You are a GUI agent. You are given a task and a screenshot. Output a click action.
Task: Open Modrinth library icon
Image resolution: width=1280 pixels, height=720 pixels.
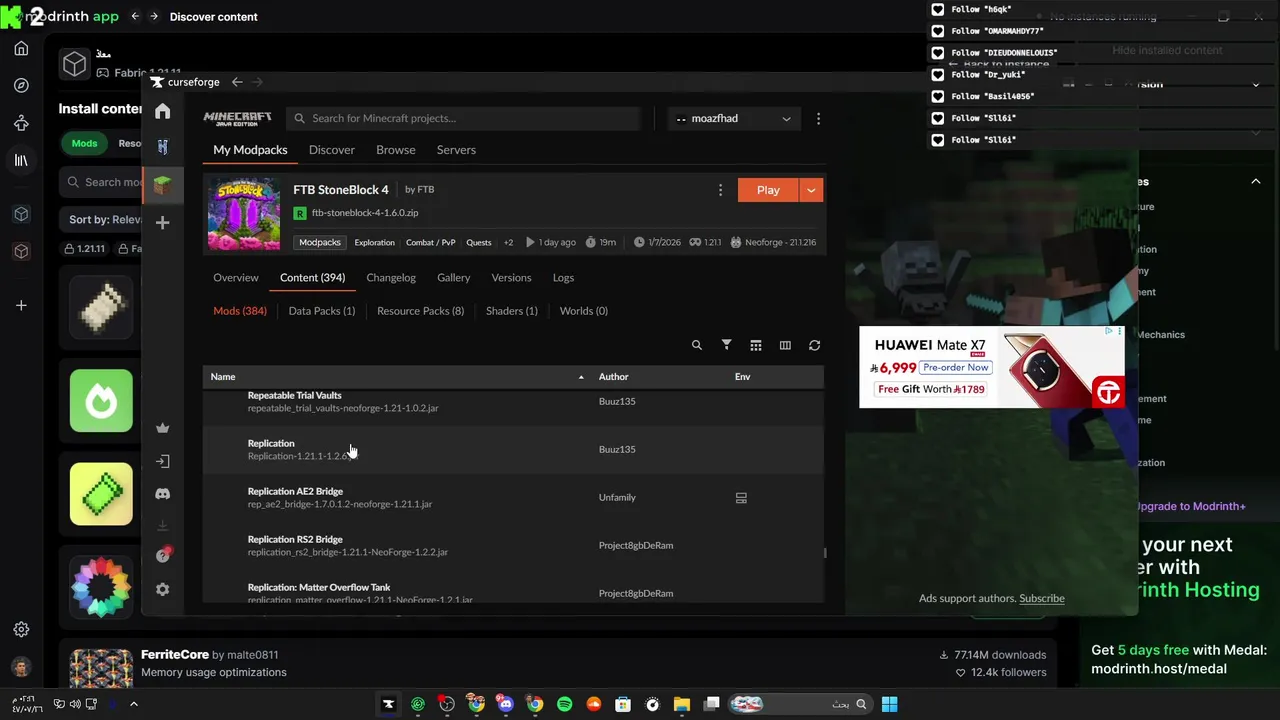[21, 160]
